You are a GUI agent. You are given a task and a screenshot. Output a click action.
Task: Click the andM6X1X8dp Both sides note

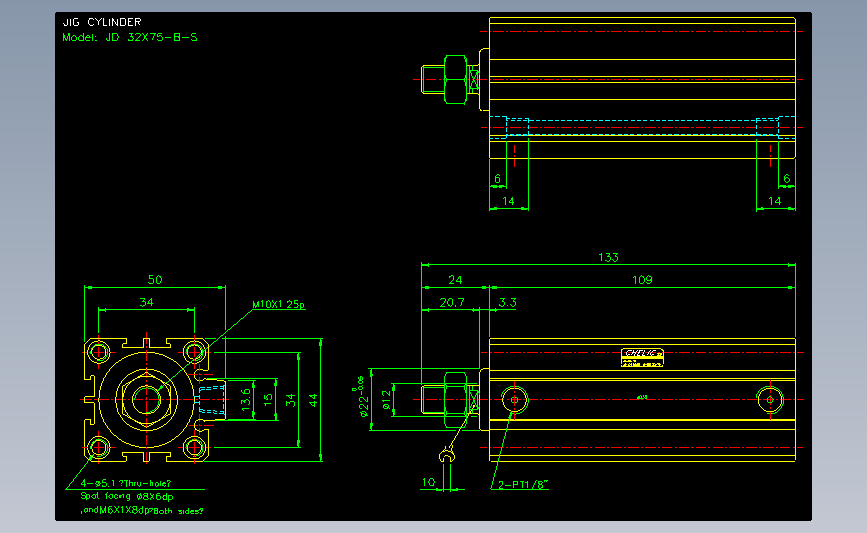click(x=142, y=510)
